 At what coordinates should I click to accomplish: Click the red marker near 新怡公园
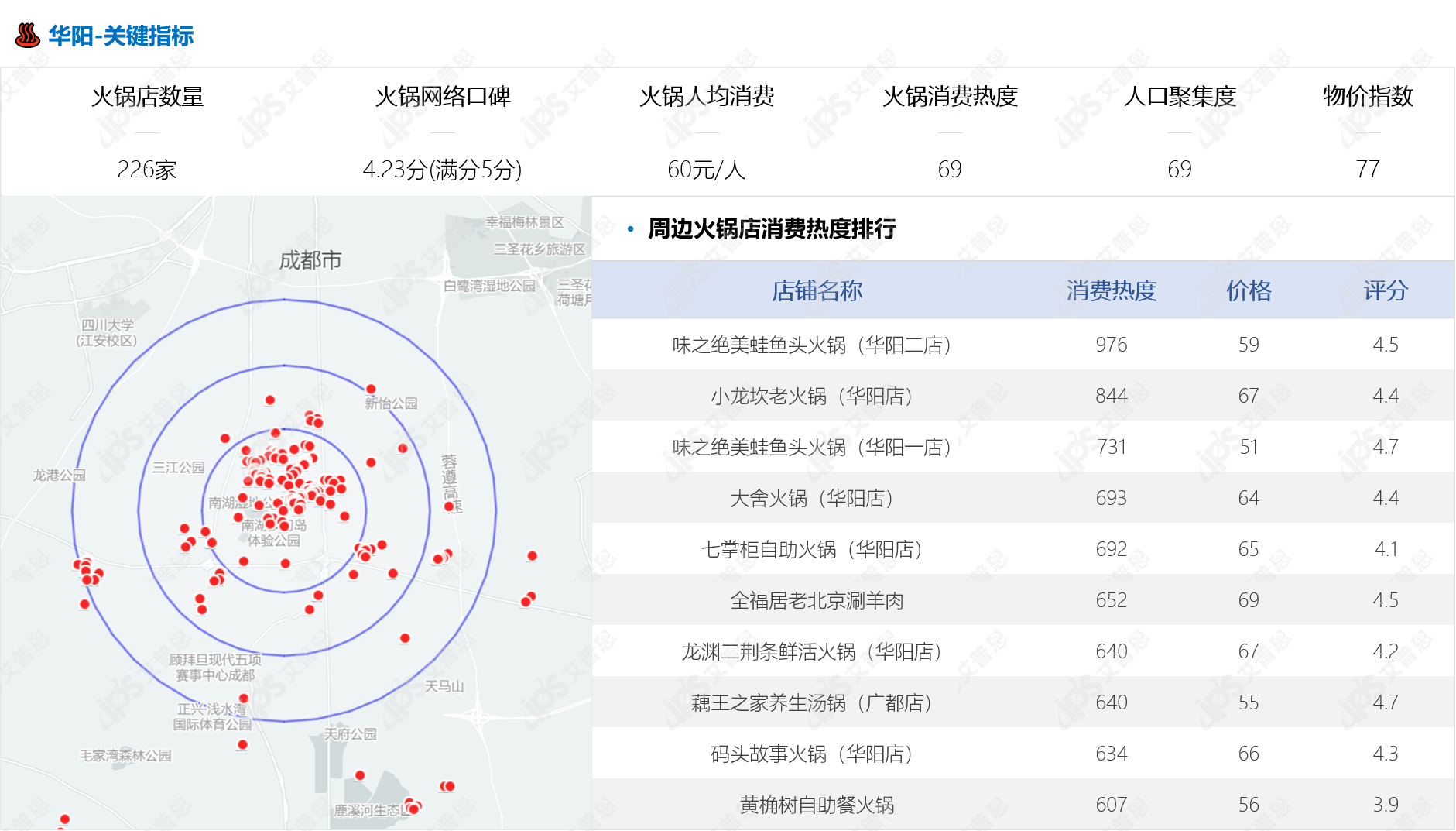pyautogui.click(x=371, y=389)
